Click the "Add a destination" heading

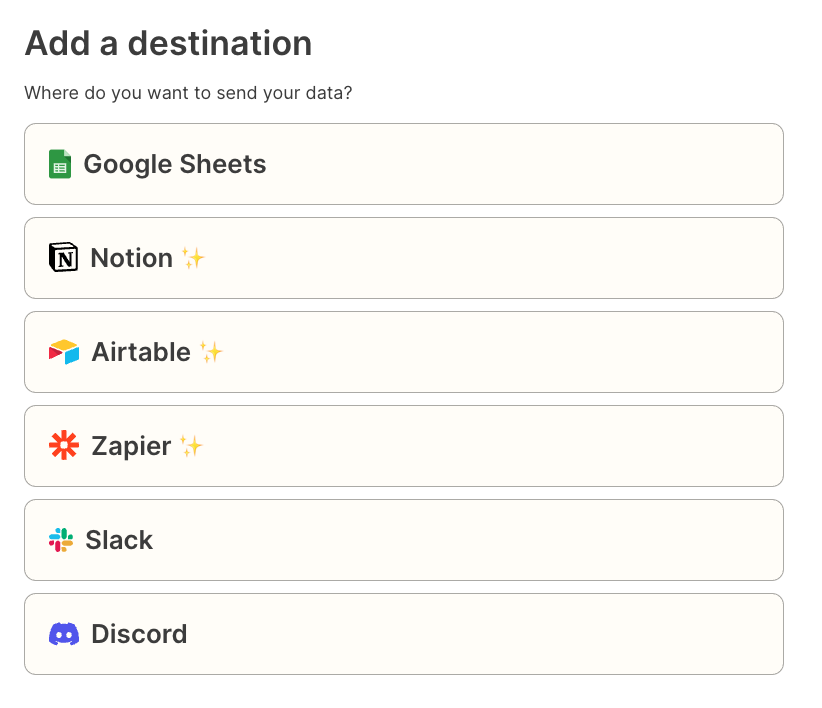point(168,43)
